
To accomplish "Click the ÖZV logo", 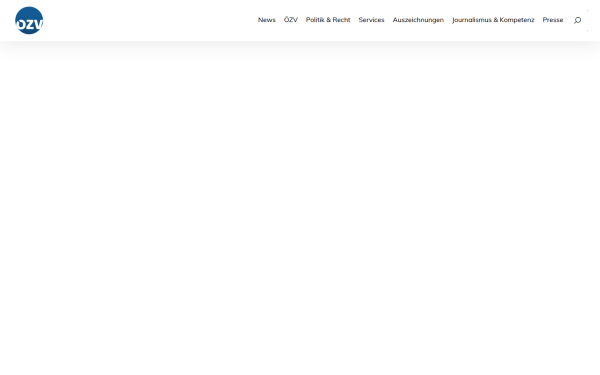I will pyautogui.click(x=29, y=20).
